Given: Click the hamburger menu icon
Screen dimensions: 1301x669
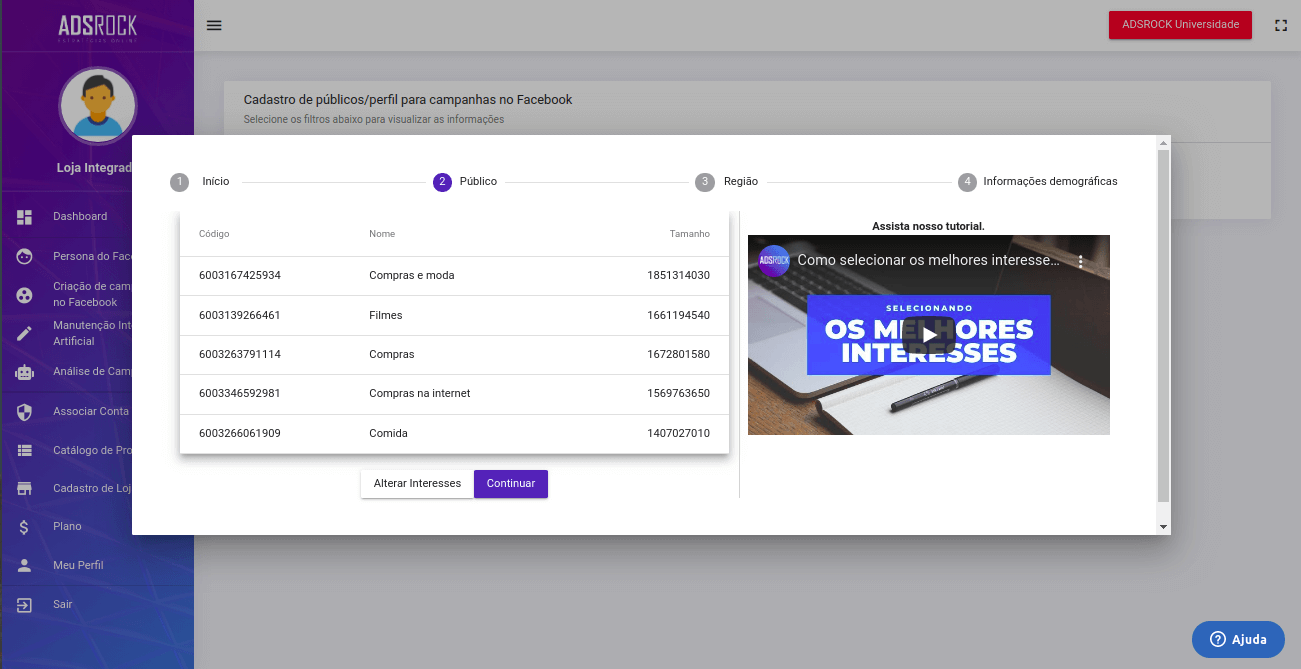Looking at the screenshot, I should (x=214, y=25).
